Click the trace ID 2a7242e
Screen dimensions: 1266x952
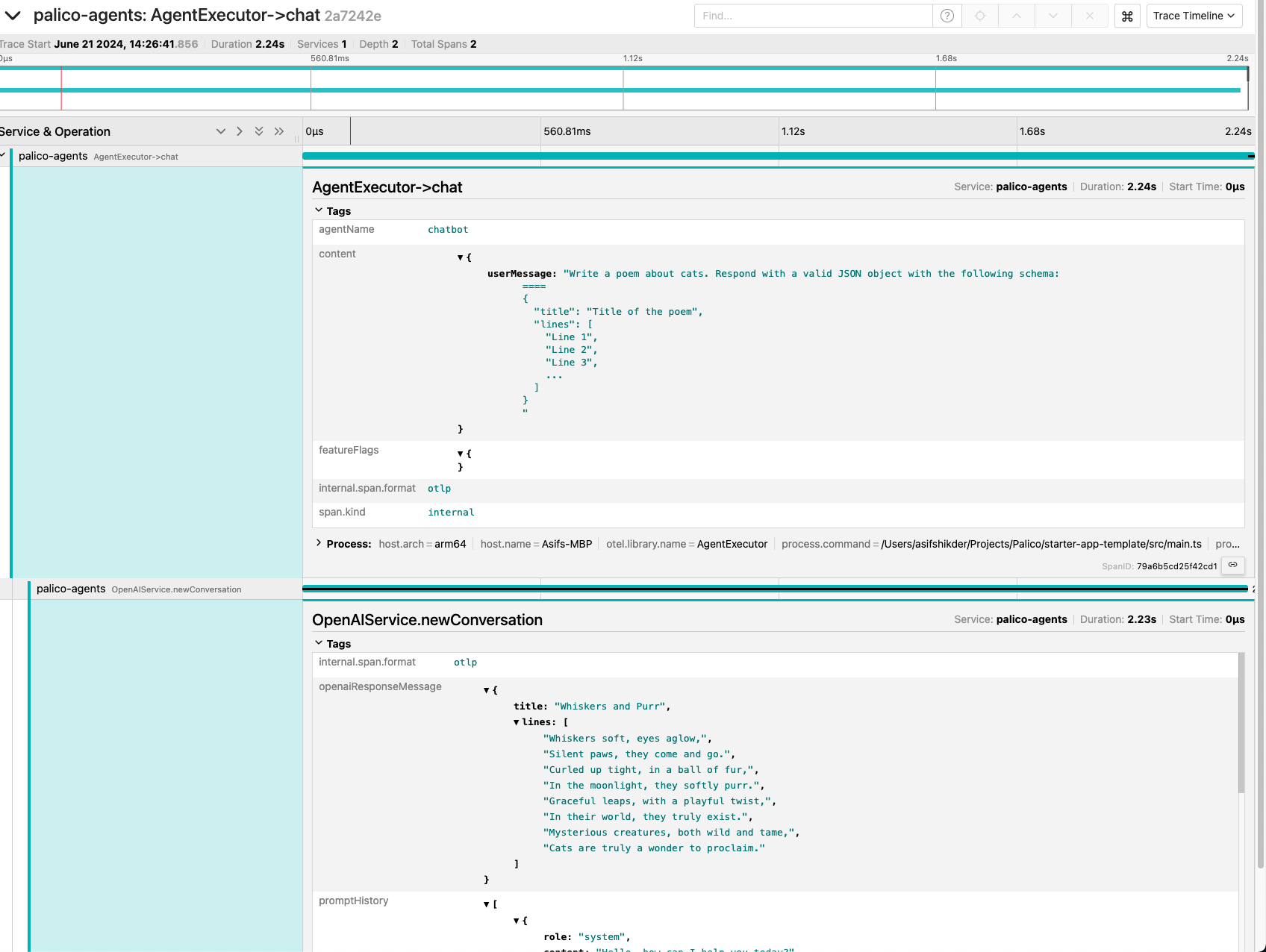(x=352, y=16)
